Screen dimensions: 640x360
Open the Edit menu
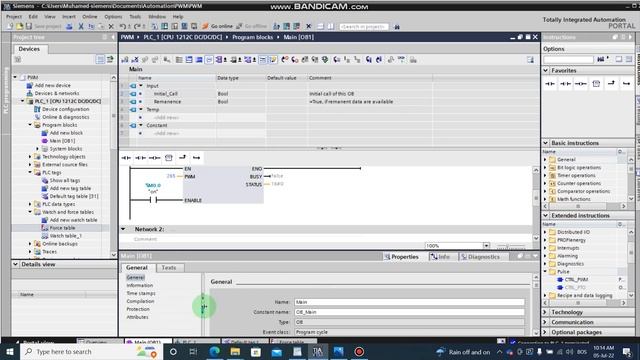tap(33, 17)
